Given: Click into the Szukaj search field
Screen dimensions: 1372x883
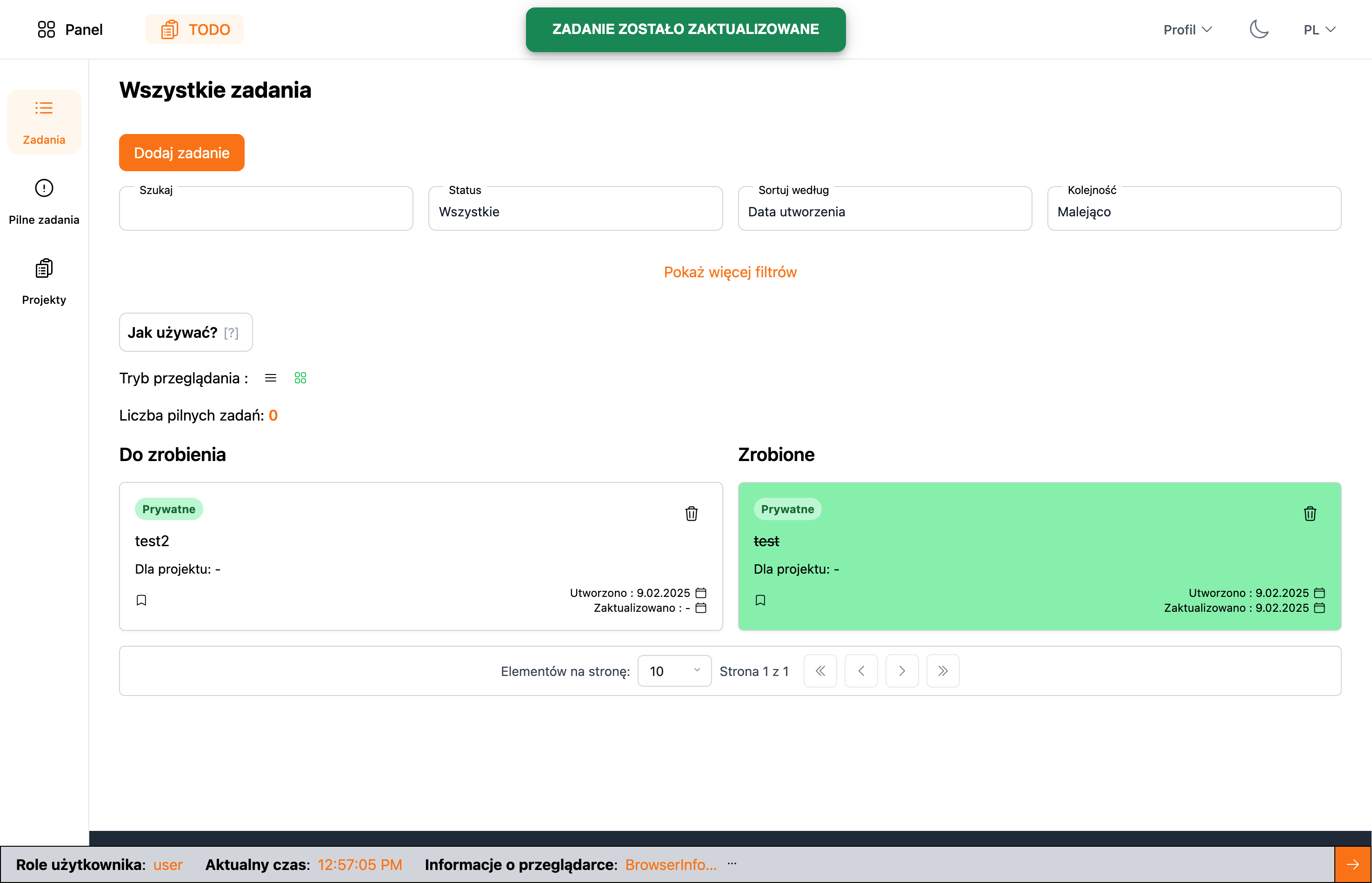Looking at the screenshot, I should pos(266,211).
